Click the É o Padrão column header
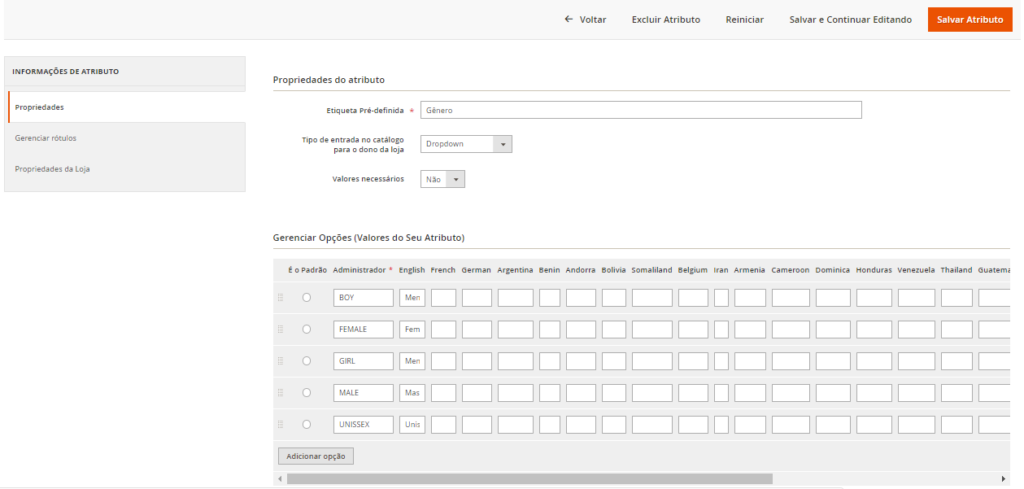This screenshot has height=489, width=1024. coord(308,270)
